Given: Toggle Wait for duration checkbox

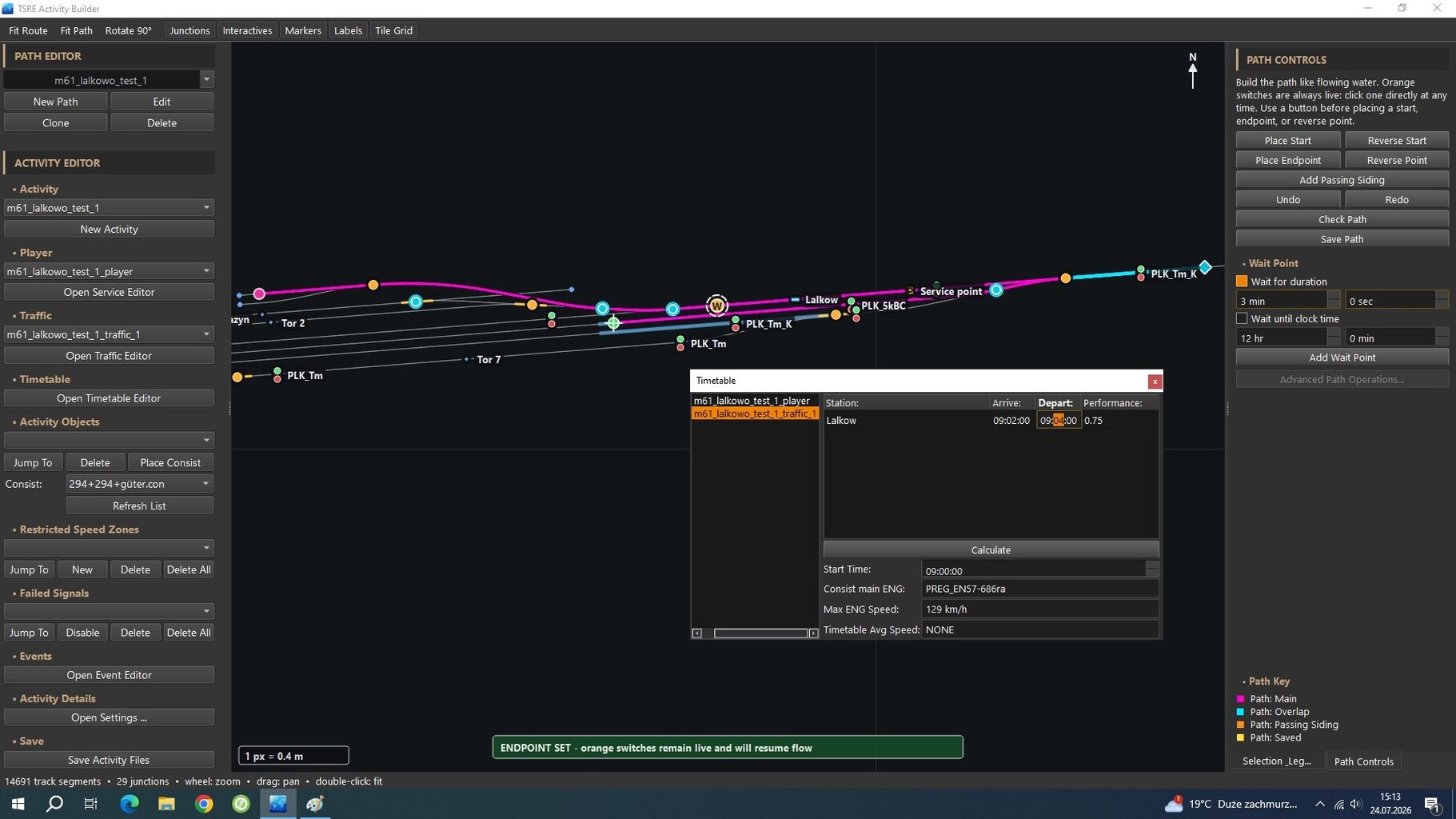Looking at the screenshot, I should [1242, 282].
